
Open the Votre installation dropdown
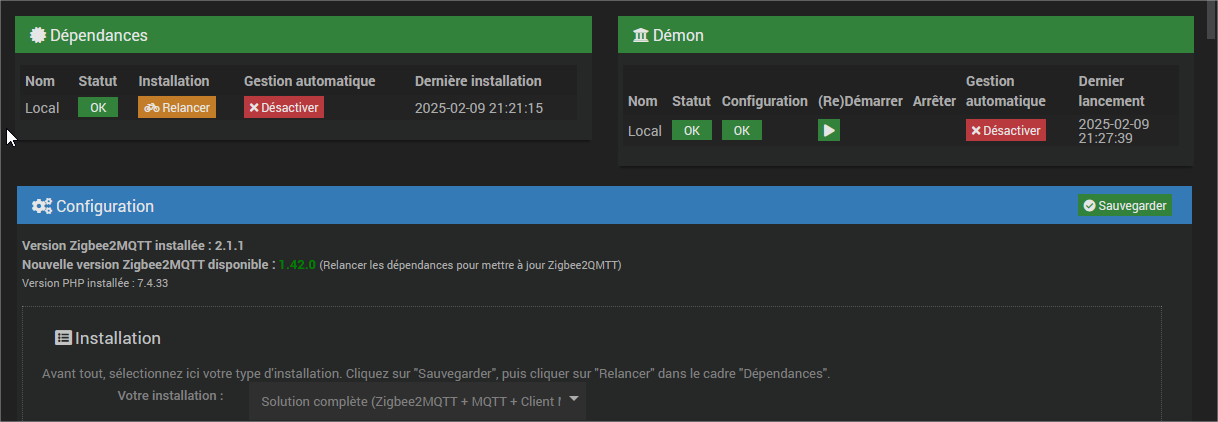coord(417,401)
